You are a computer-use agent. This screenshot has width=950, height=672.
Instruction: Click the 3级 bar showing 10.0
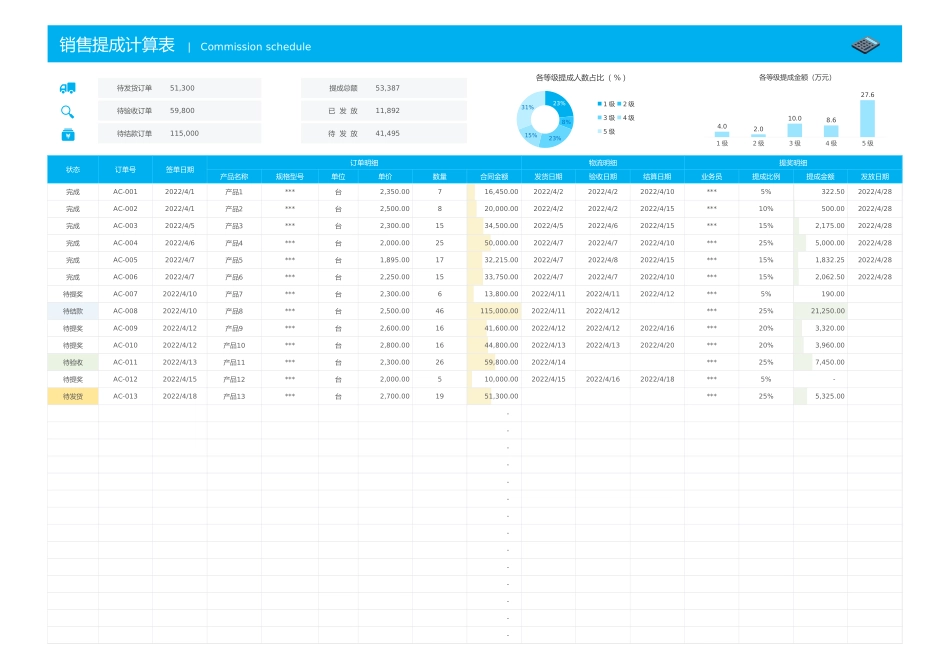pos(794,130)
